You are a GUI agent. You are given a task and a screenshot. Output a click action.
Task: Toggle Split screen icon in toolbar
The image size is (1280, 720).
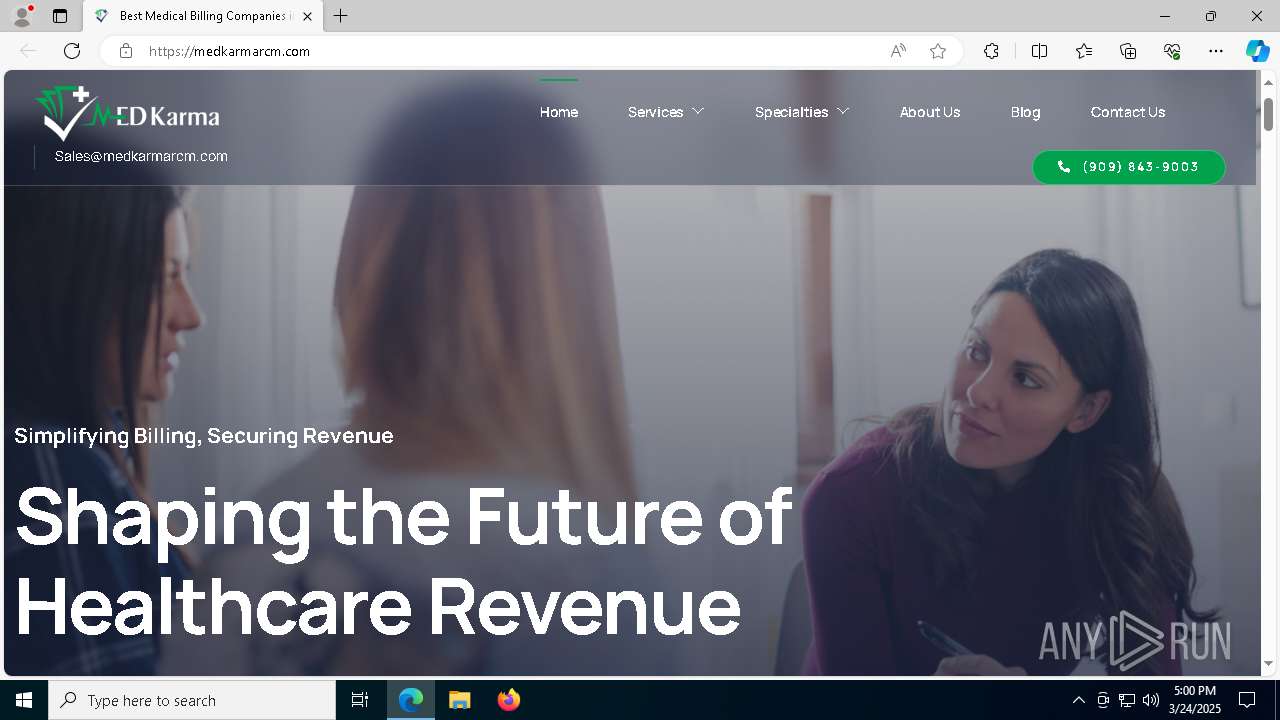tap(1039, 51)
